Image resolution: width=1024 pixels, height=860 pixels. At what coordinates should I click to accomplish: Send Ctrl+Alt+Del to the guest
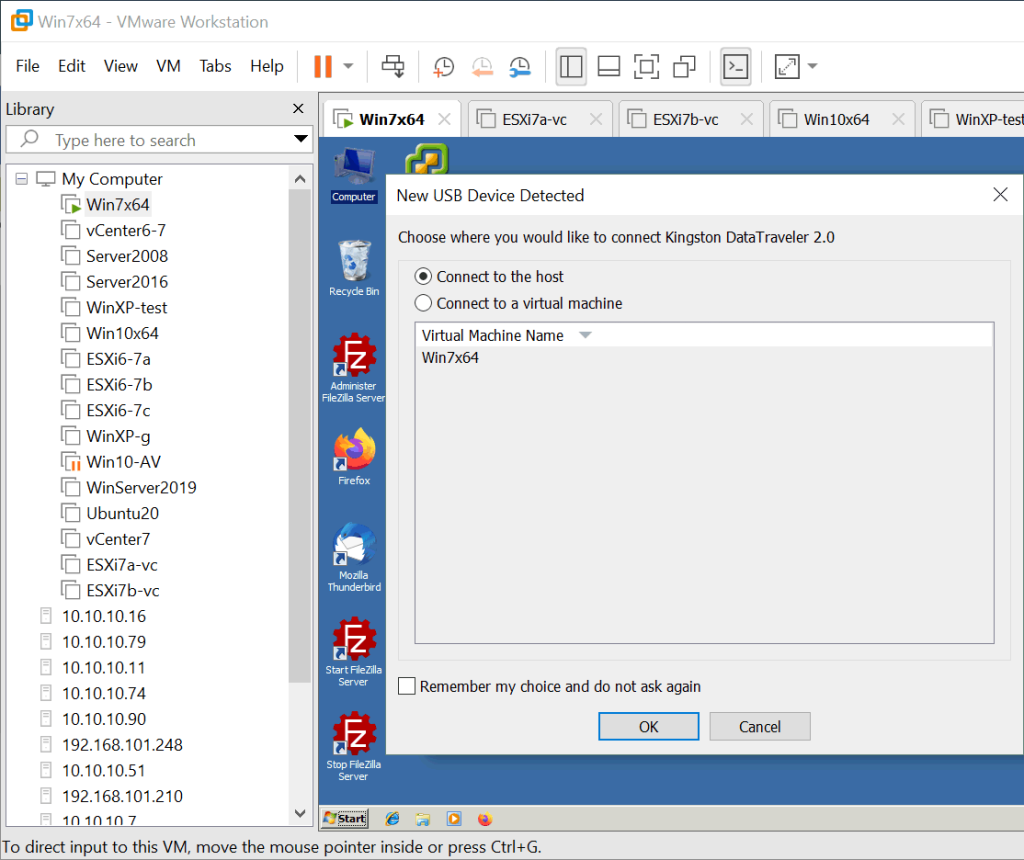click(393, 66)
